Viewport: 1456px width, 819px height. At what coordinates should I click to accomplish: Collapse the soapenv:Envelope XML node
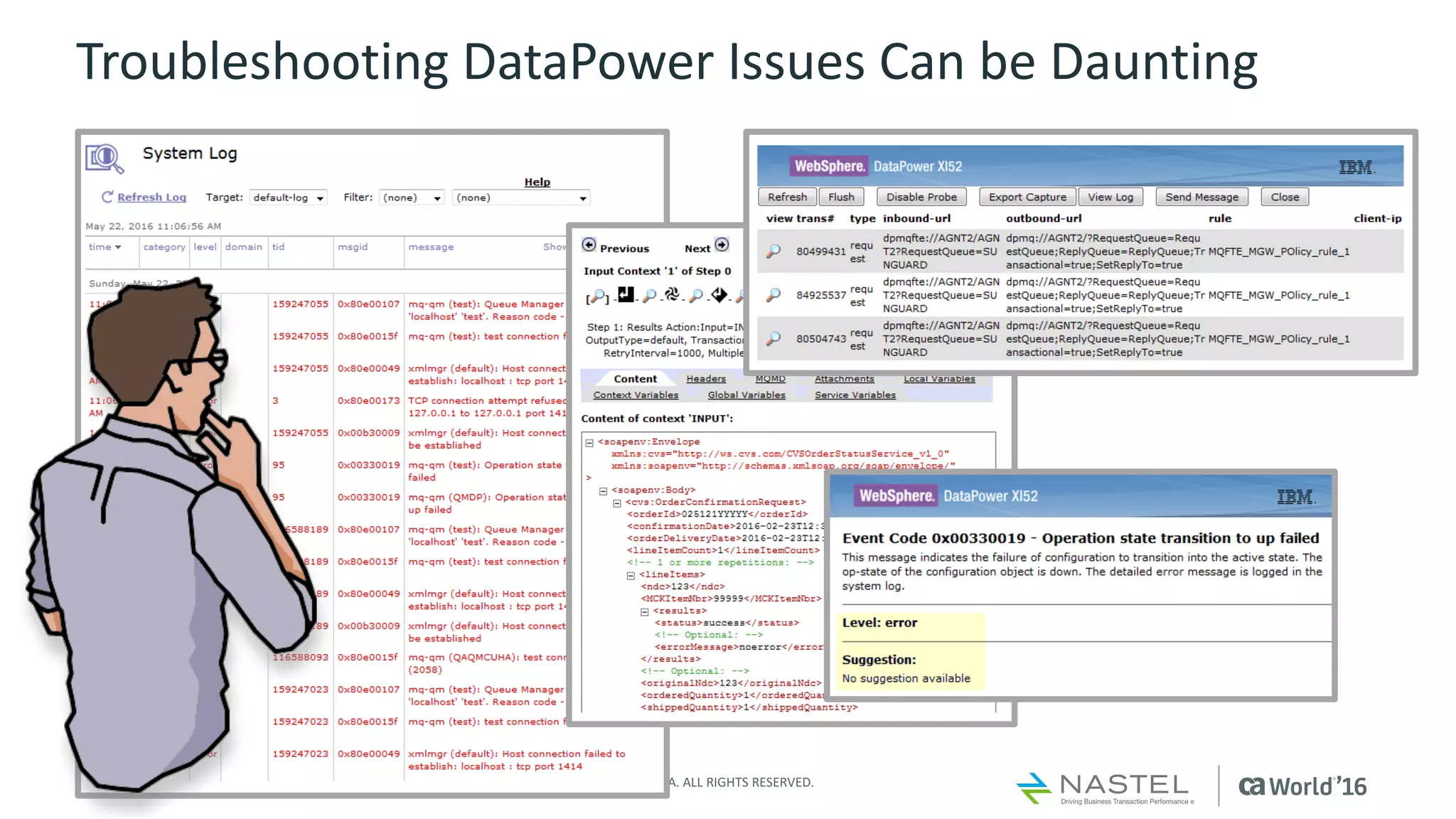[589, 443]
